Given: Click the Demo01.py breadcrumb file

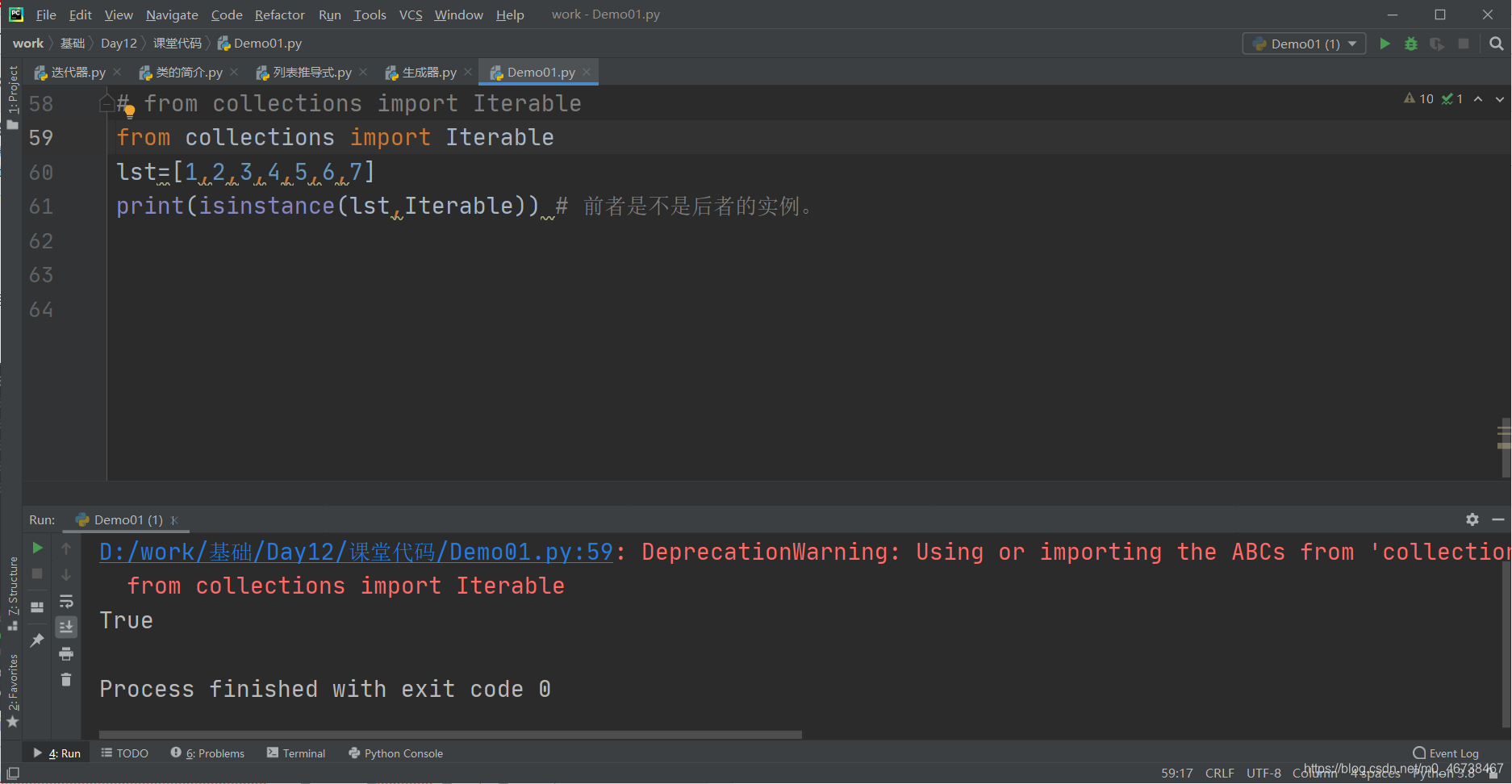Looking at the screenshot, I should [260, 44].
